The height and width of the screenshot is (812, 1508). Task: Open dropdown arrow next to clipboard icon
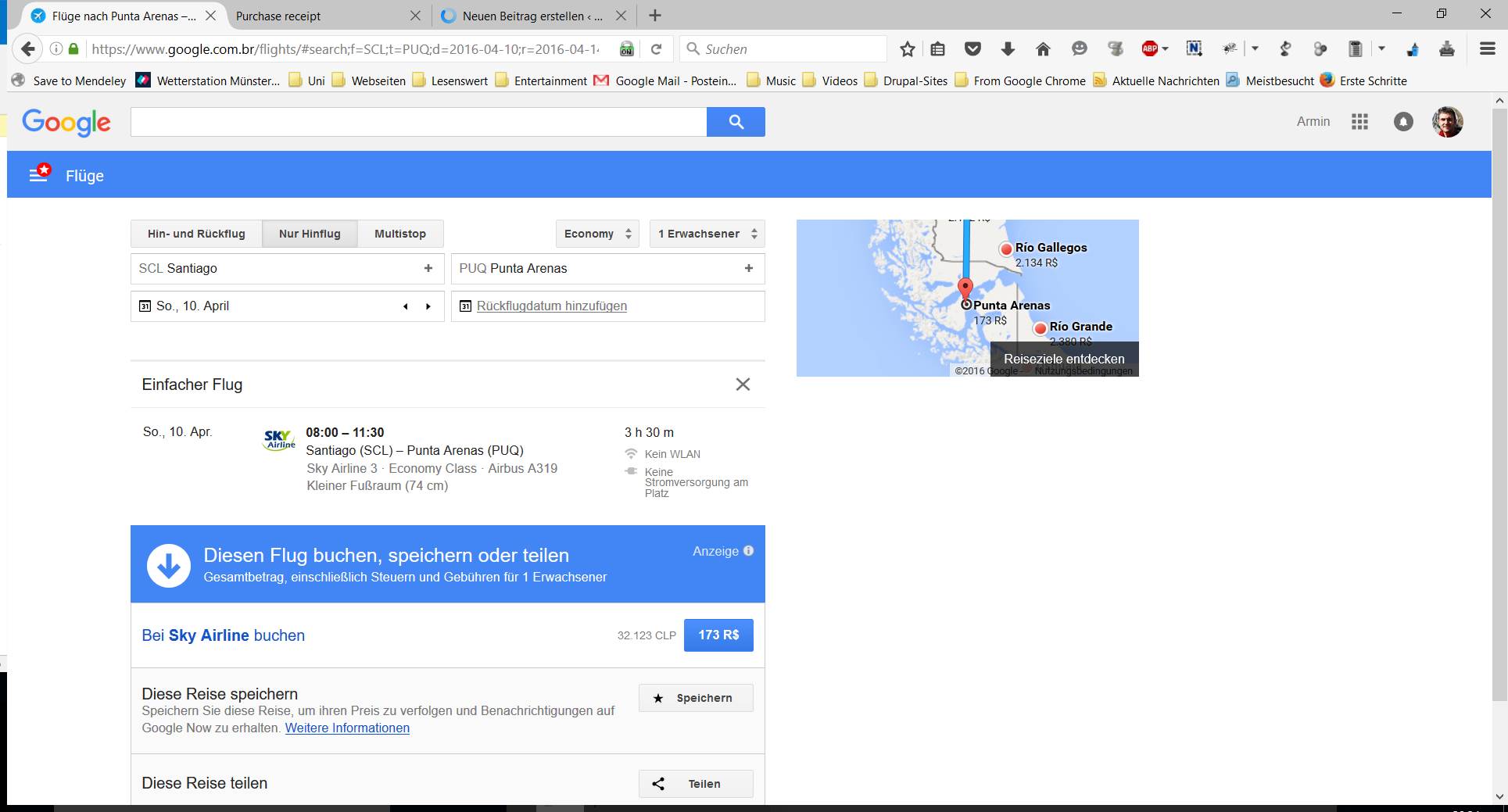pyautogui.click(x=1381, y=49)
